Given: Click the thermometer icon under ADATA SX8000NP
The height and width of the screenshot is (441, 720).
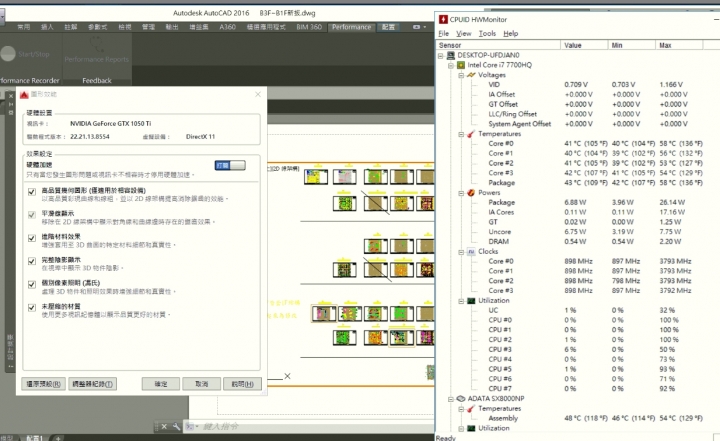Looking at the screenshot, I should [471, 408].
